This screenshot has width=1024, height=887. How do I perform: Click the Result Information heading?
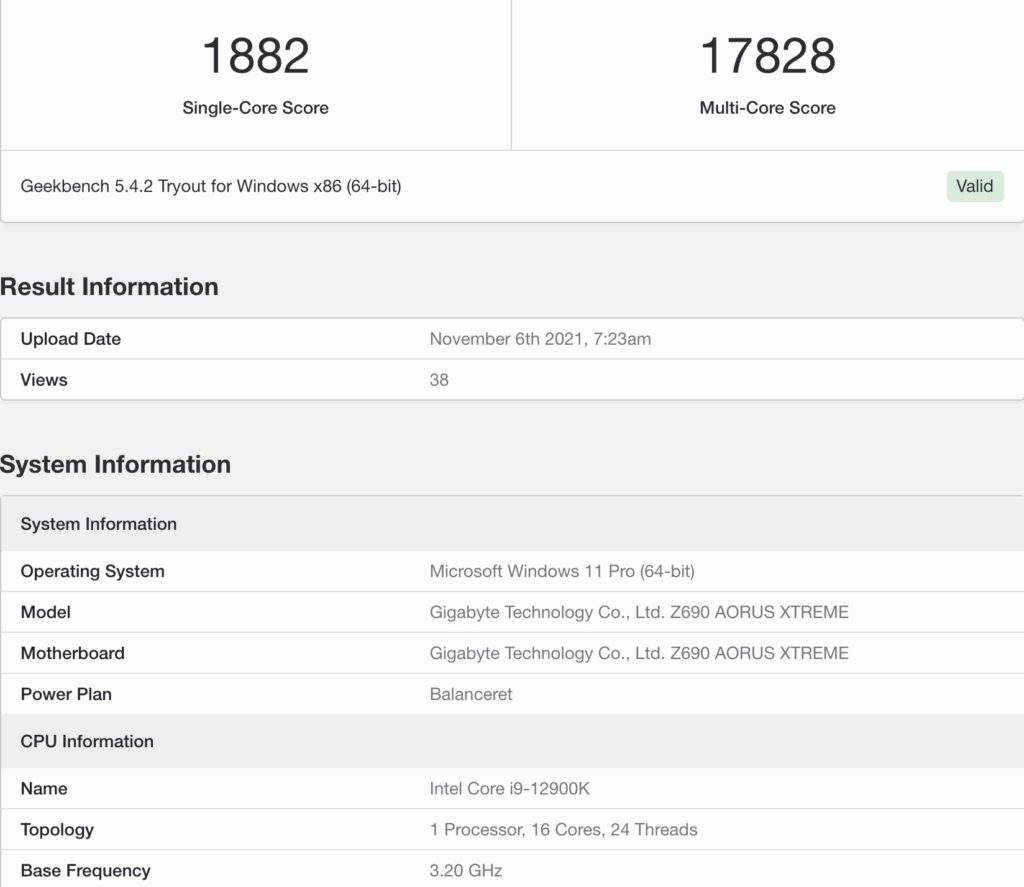[x=109, y=287]
